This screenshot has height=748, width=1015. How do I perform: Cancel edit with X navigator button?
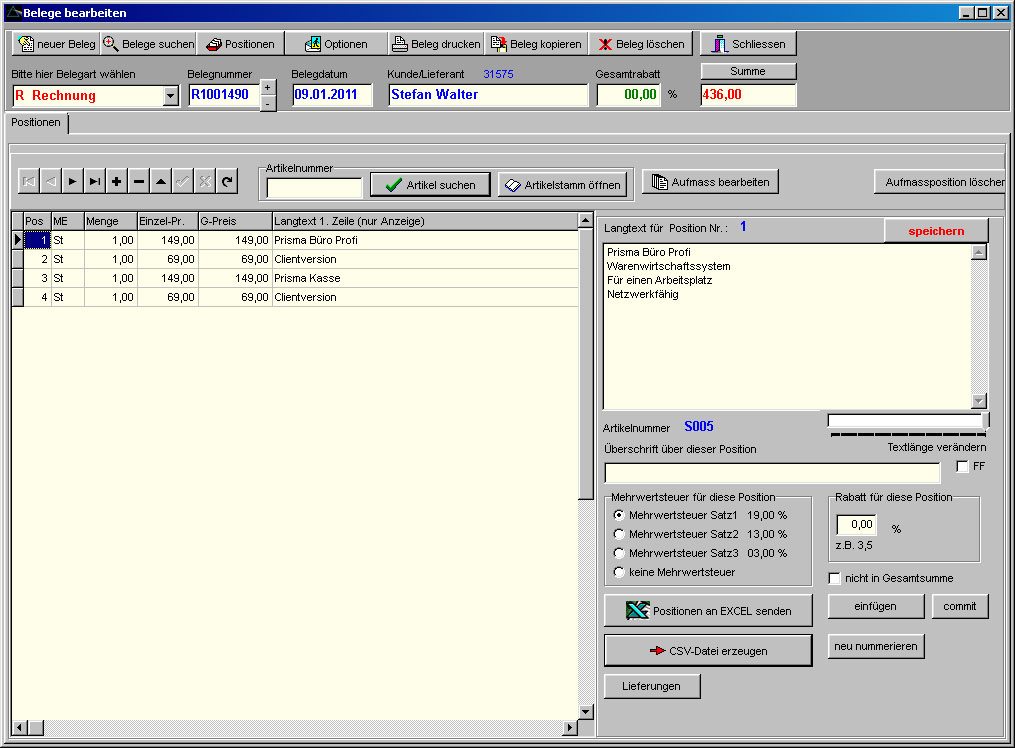(x=205, y=181)
